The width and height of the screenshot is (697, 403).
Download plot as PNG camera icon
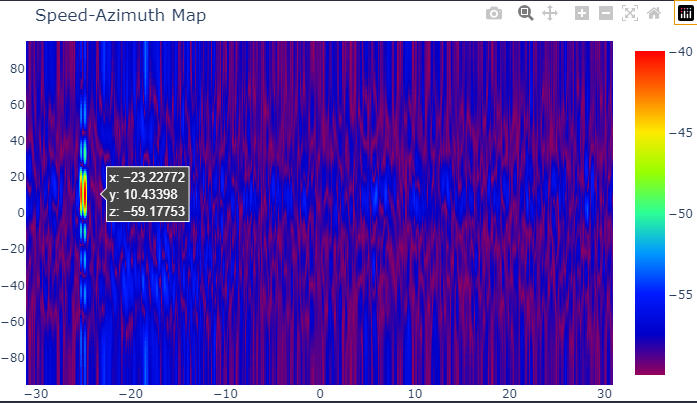coord(494,14)
